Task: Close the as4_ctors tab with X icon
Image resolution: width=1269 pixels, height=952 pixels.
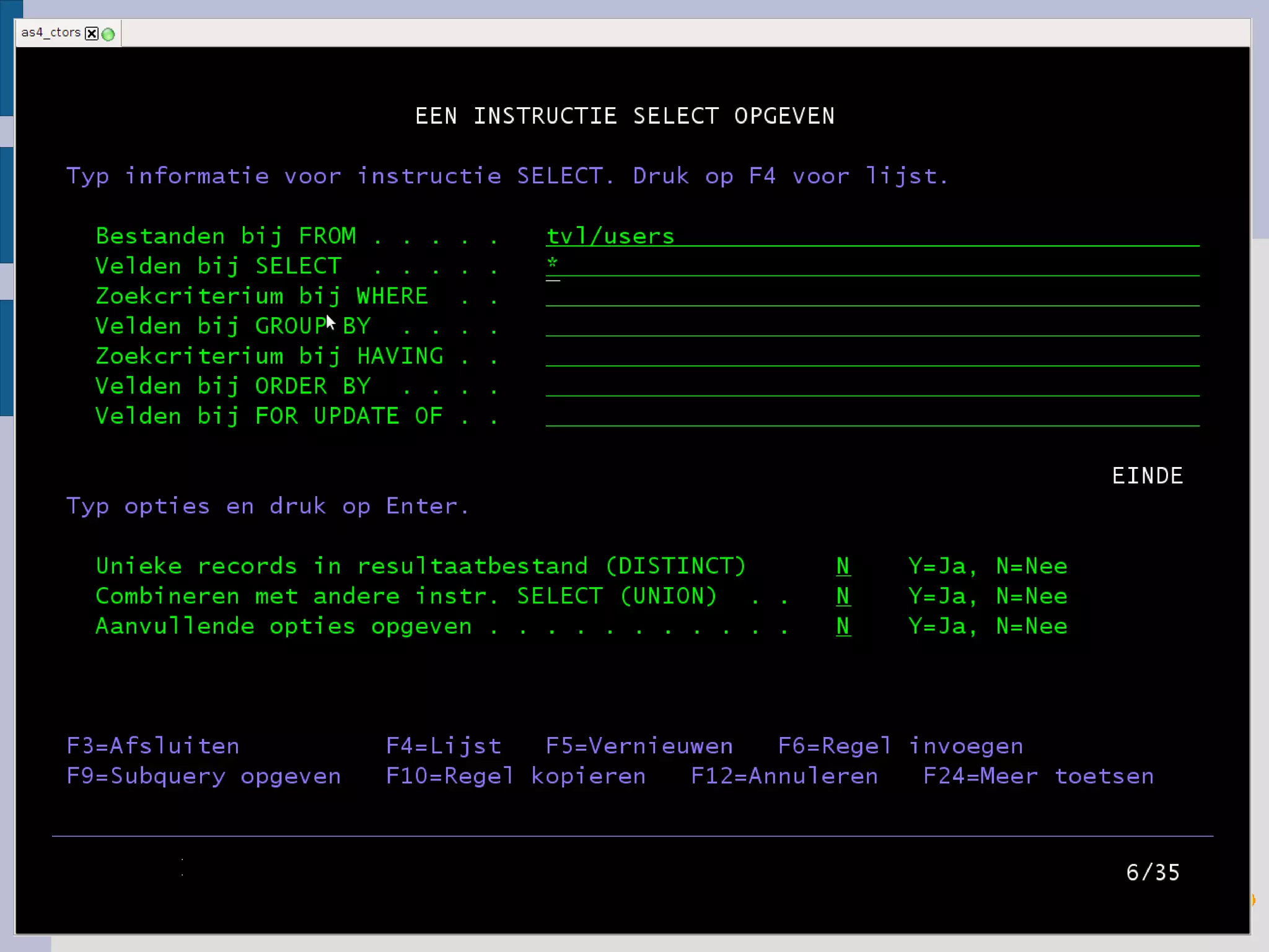Action: click(91, 33)
